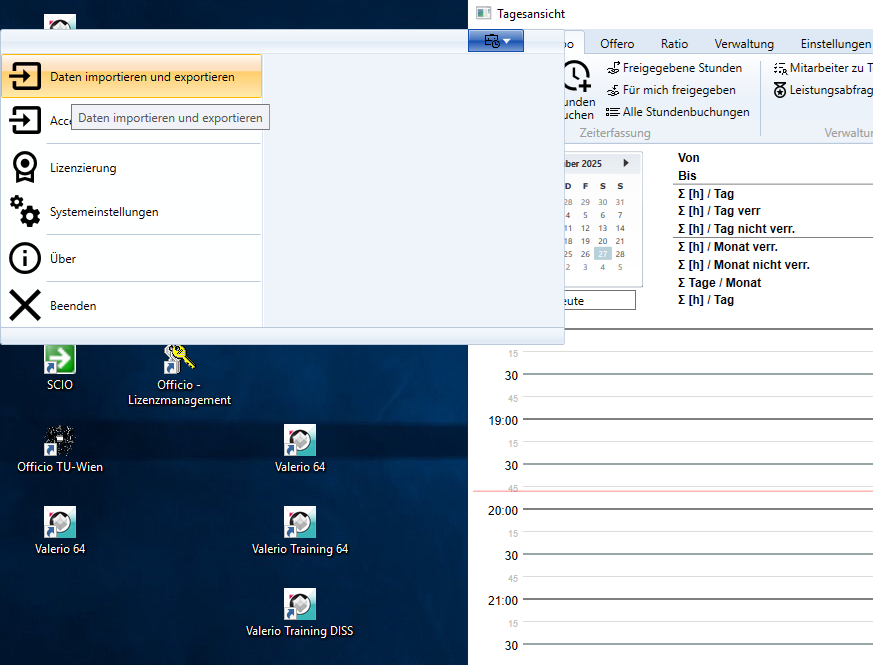Click the Lizenzierung badge icon

25,168
